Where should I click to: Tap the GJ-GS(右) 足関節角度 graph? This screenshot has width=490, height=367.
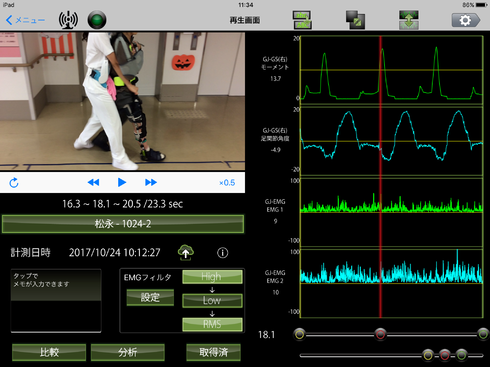click(x=392, y=141)
